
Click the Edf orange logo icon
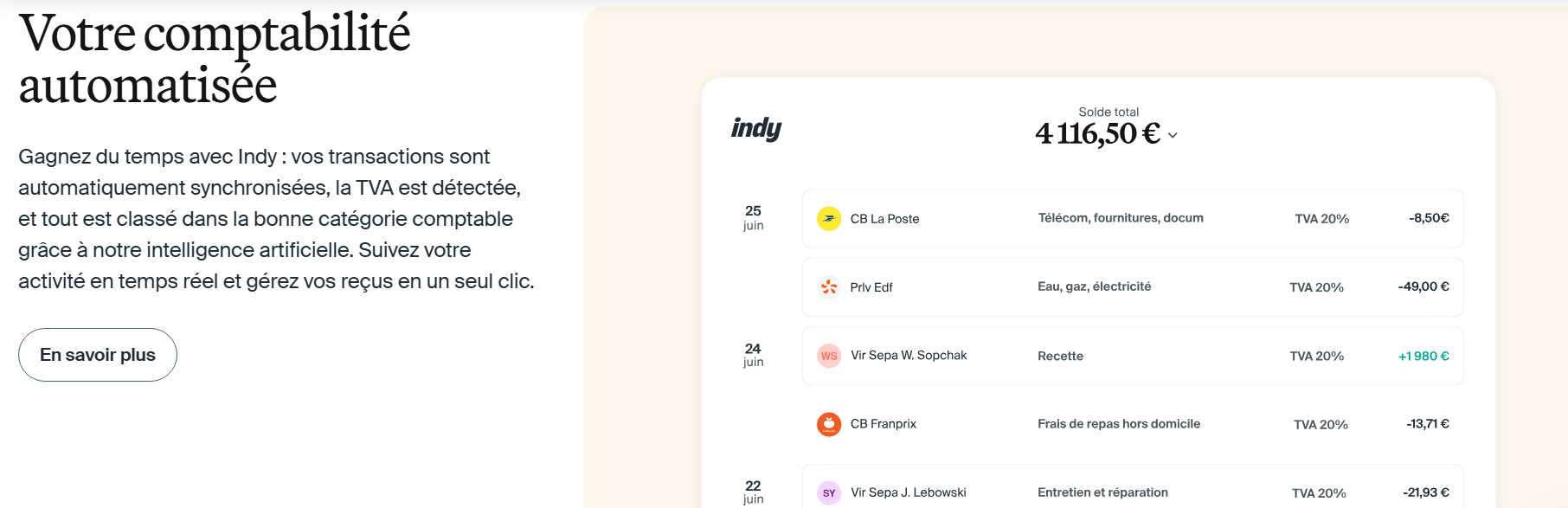pyautogui.click(x=829, y=287)
